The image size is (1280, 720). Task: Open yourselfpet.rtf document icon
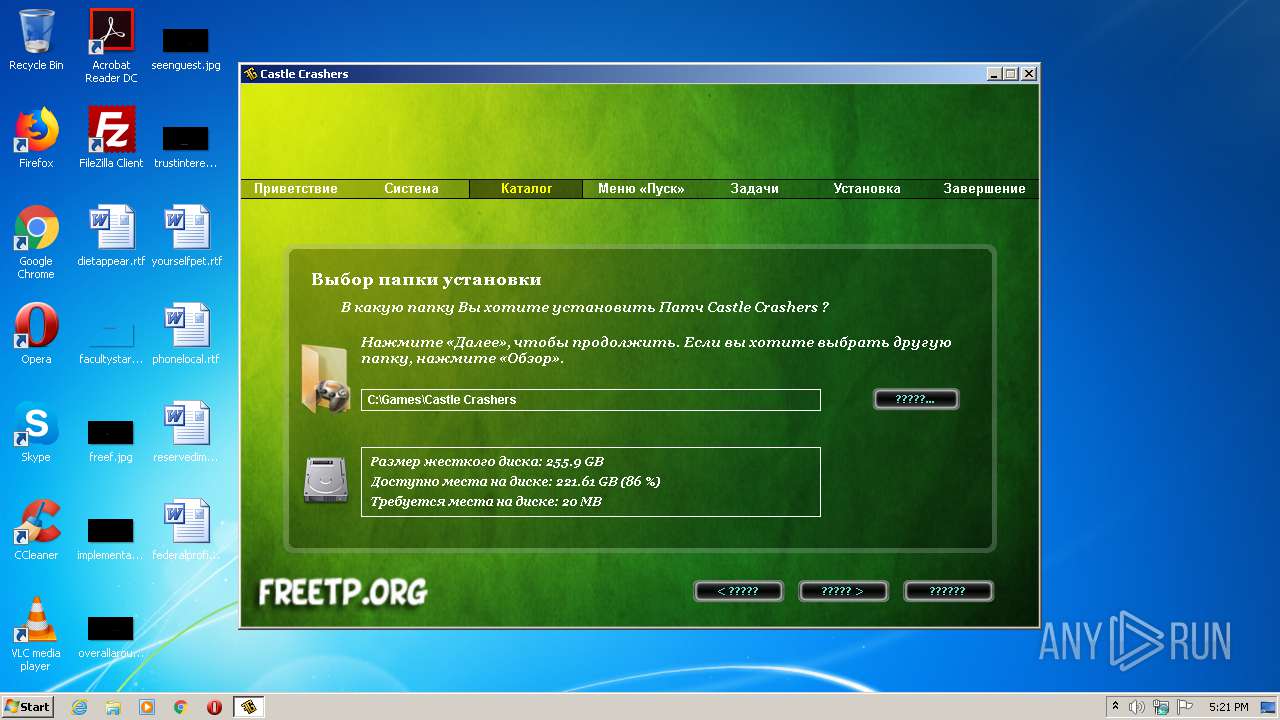click(x=187, y=236)
